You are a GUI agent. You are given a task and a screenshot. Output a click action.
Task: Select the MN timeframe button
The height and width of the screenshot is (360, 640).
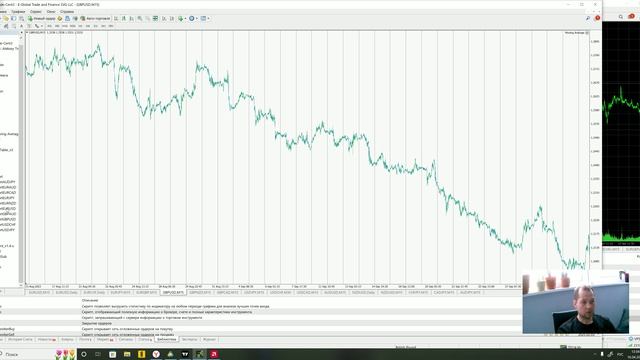111,26
